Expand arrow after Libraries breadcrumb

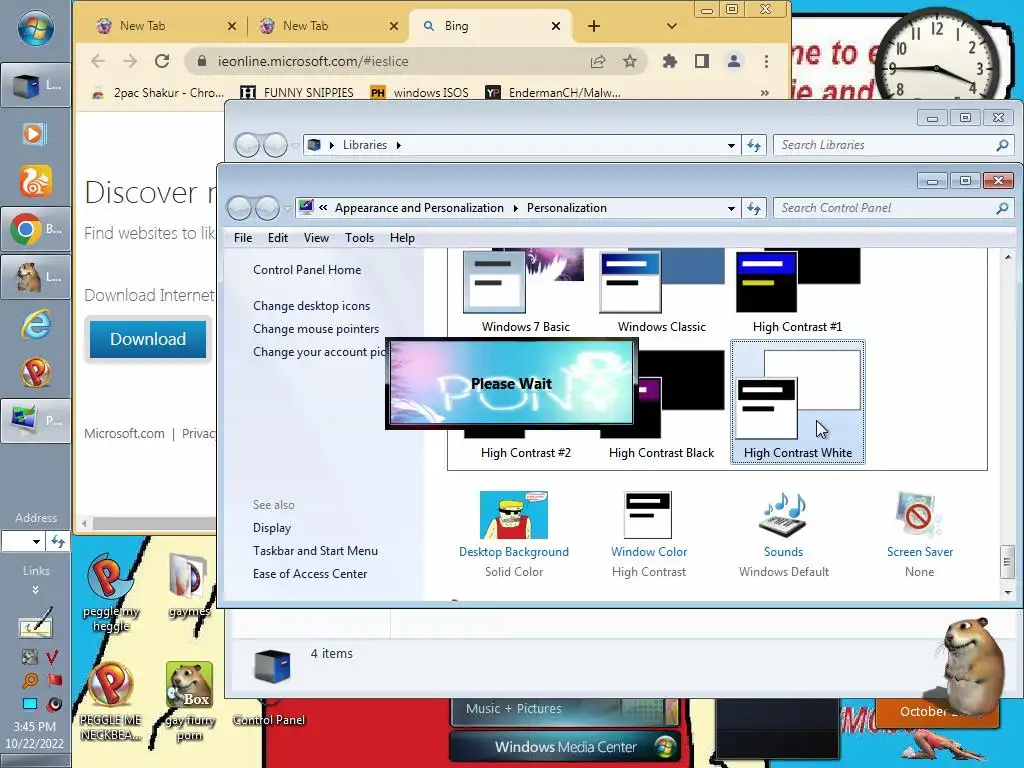click(x=398, y=145)
